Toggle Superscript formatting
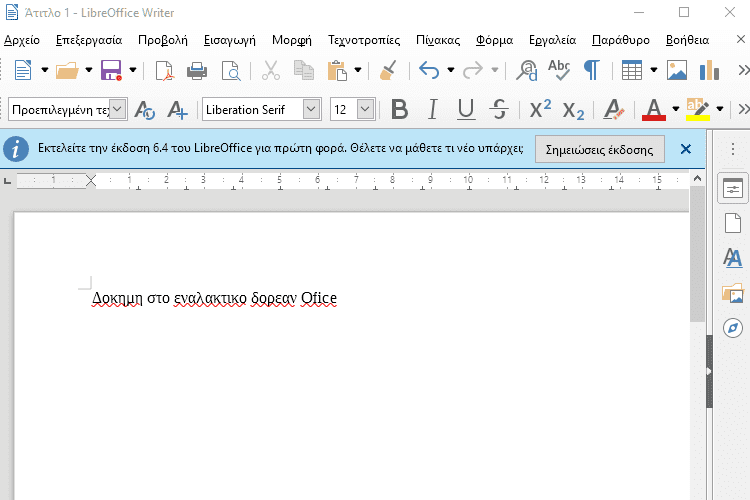The height and width of the screenshot is (500, 750). point(540,109)
